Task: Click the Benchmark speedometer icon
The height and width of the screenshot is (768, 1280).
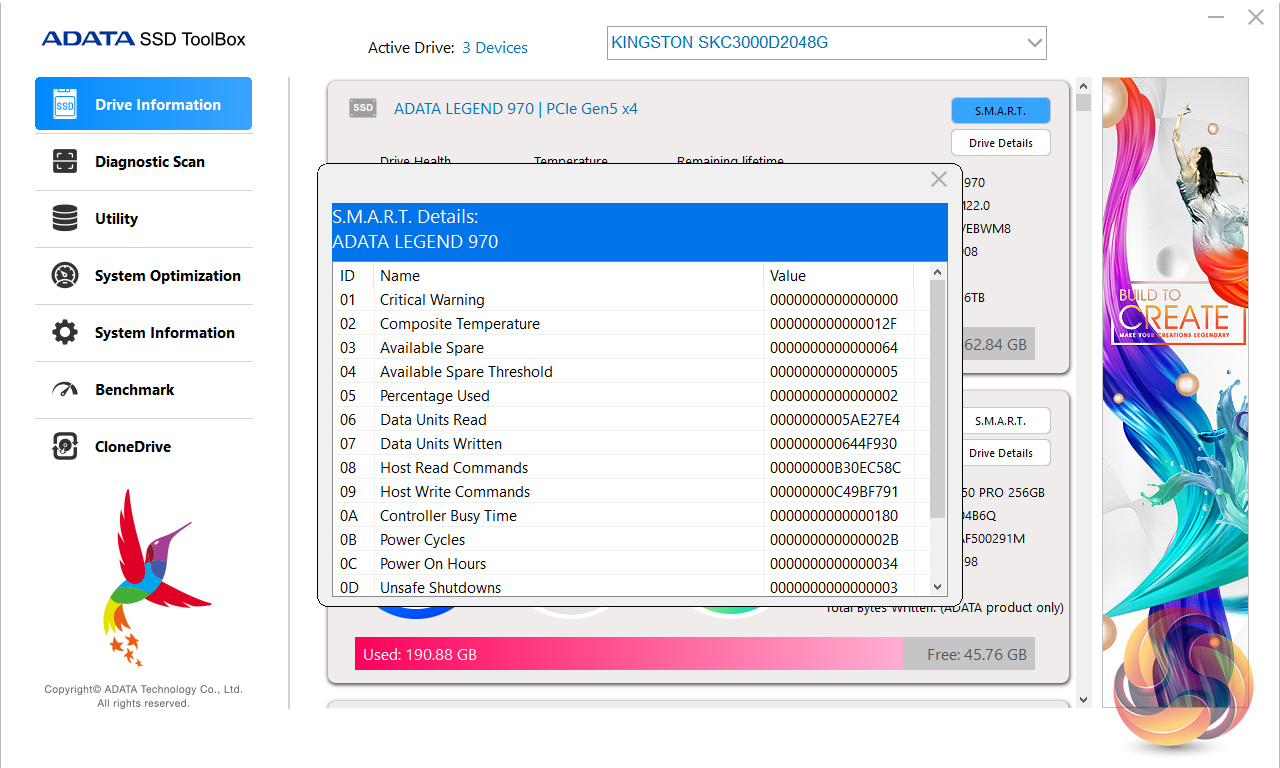Action: click(x=64, y=389)
